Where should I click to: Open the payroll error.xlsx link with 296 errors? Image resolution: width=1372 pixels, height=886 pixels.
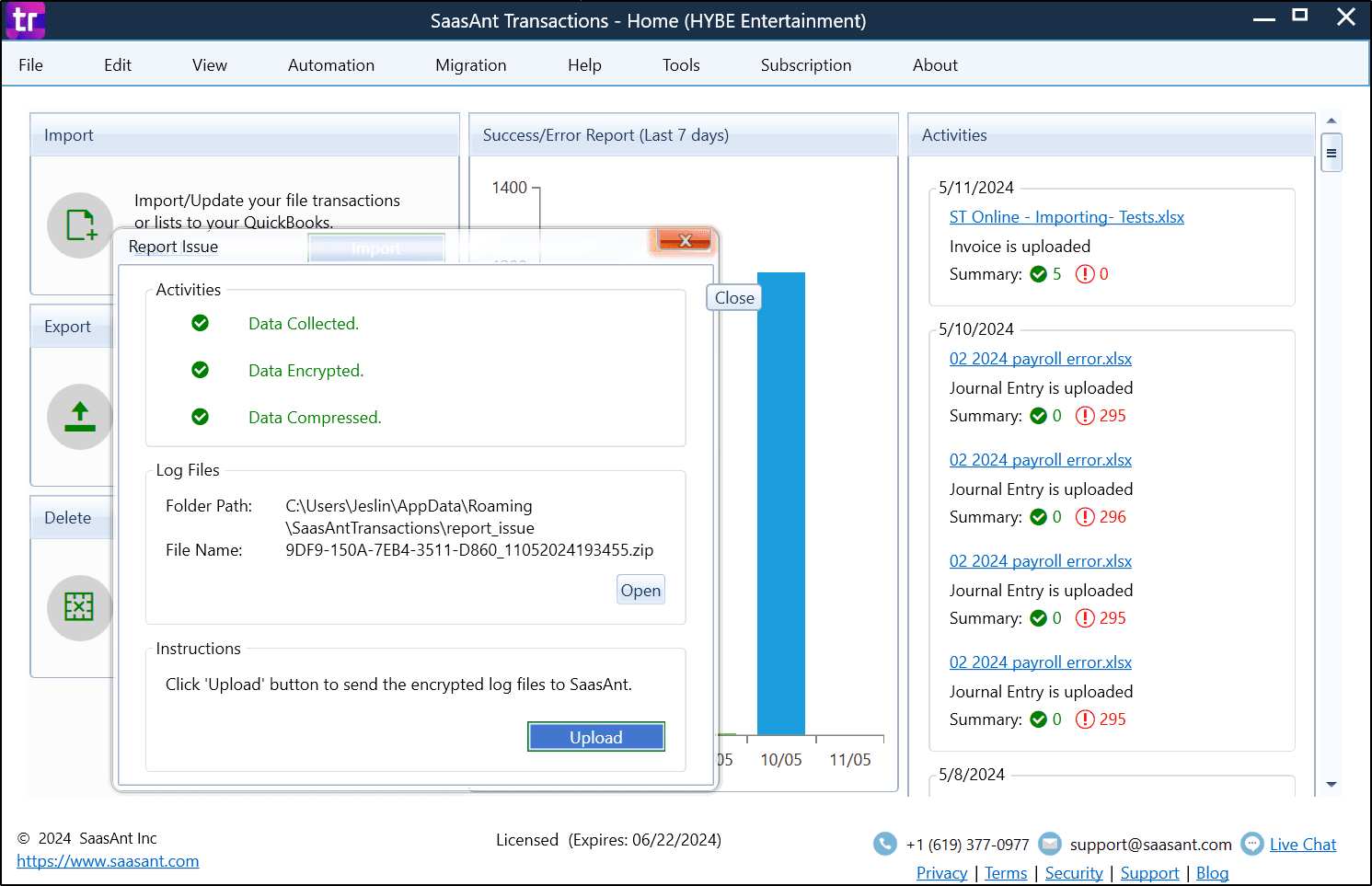(x=1041, y=460)
